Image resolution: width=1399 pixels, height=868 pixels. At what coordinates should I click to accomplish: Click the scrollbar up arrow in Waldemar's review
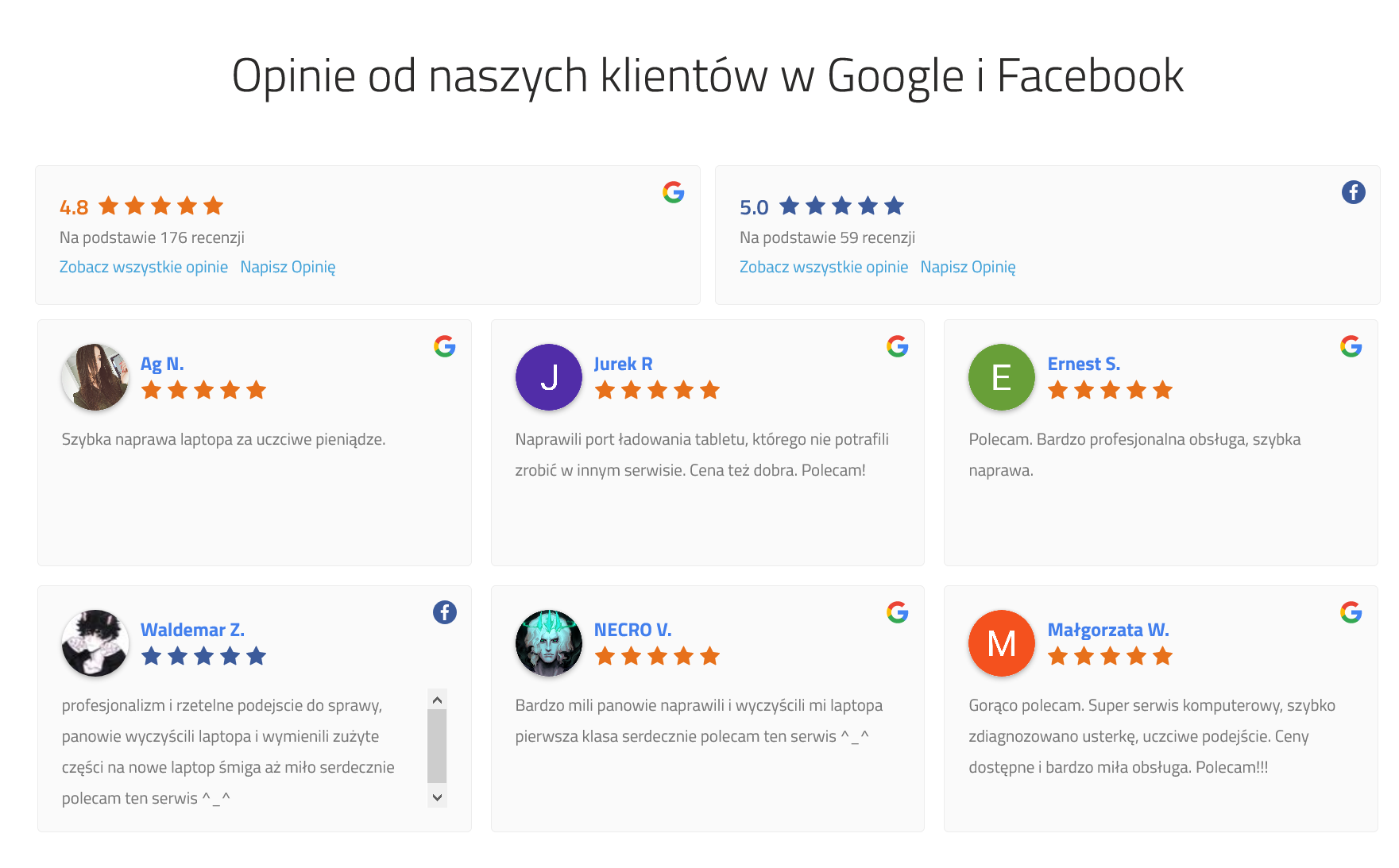pyautogui.click(x=437, y=700)
